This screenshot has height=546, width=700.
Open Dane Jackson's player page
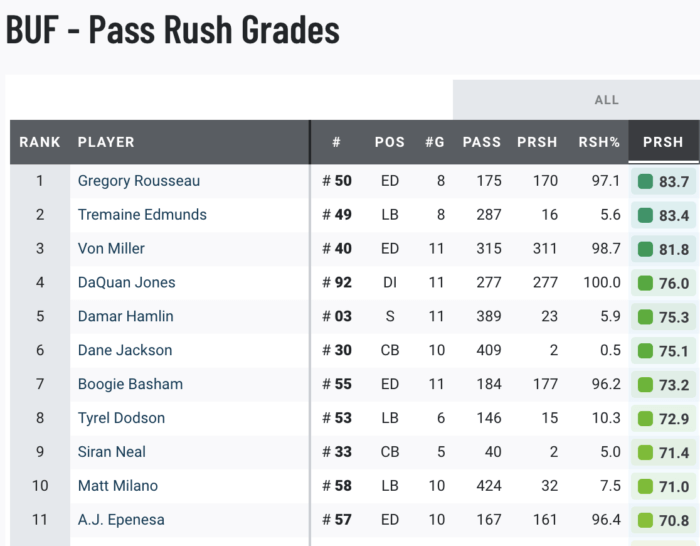click(125, 350)
